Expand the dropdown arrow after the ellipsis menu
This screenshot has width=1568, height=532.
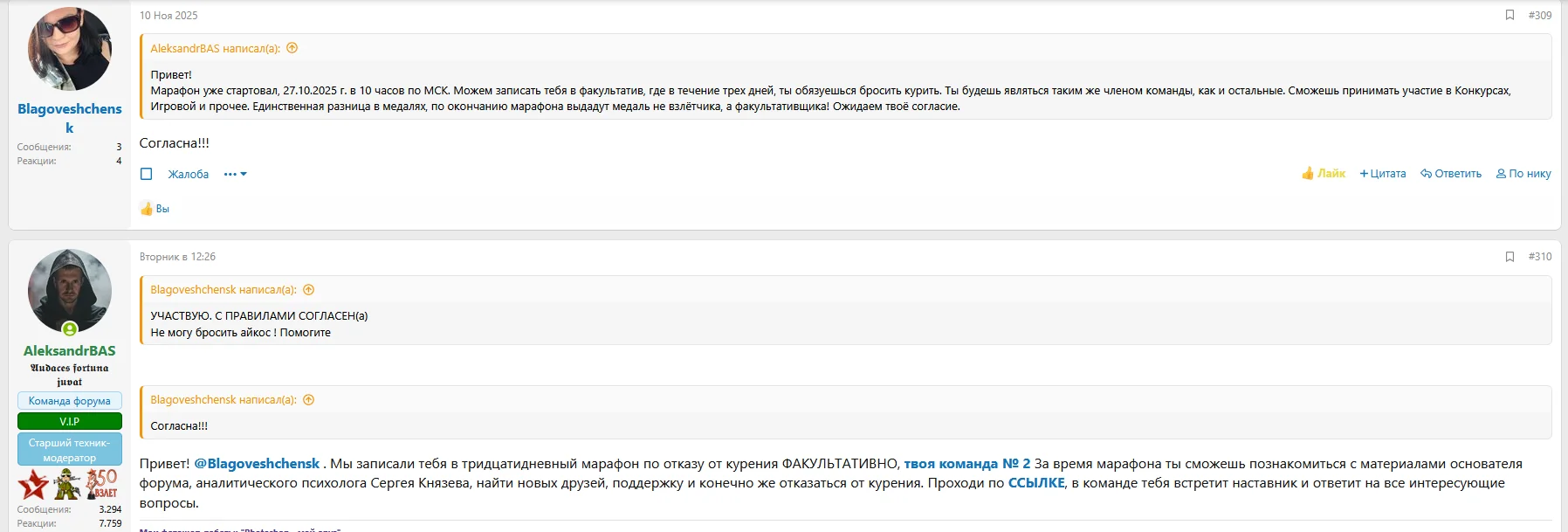pyautogui.click(x=245, y=174)
